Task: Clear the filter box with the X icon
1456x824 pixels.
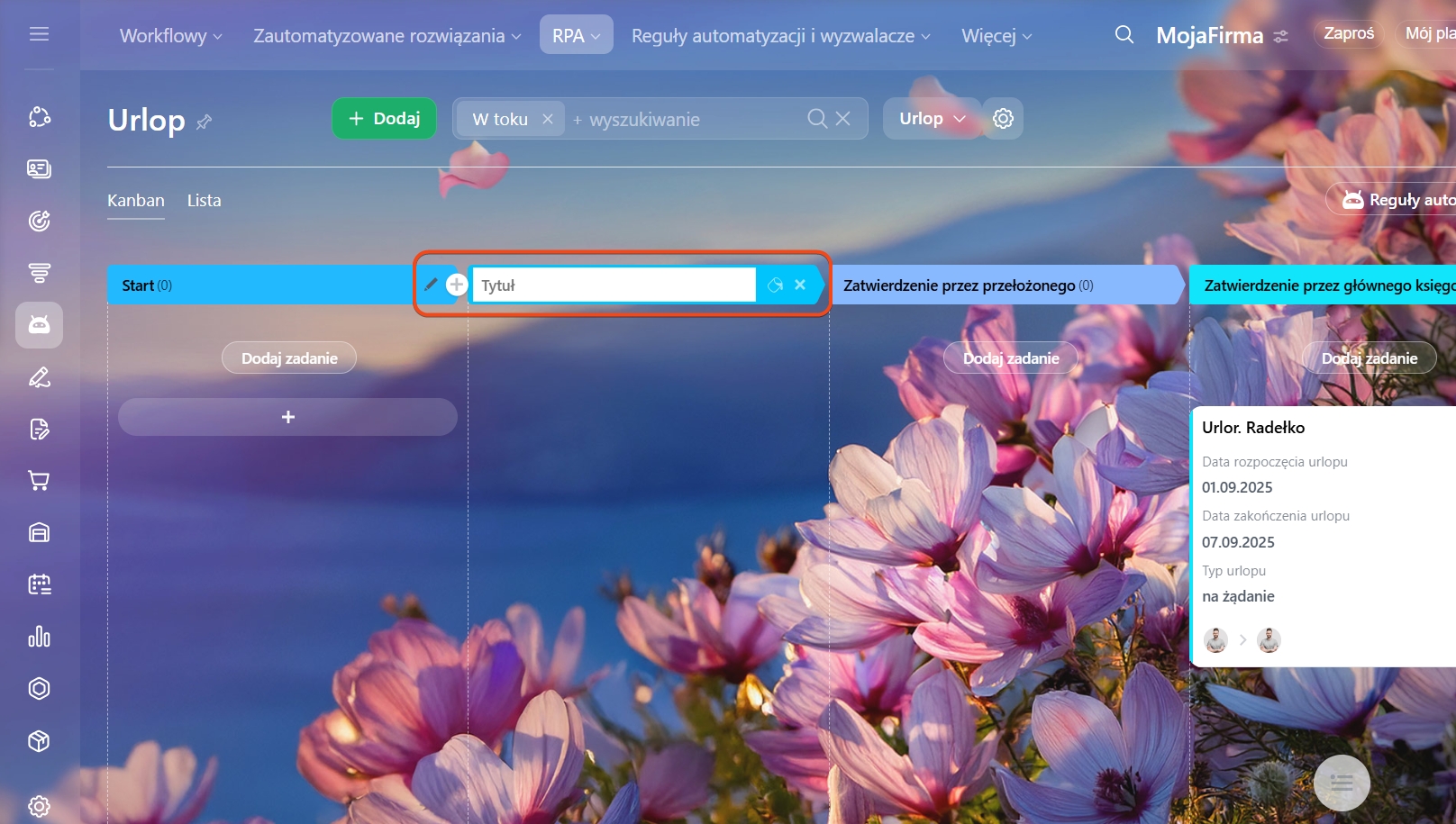Action: point(843,119)
